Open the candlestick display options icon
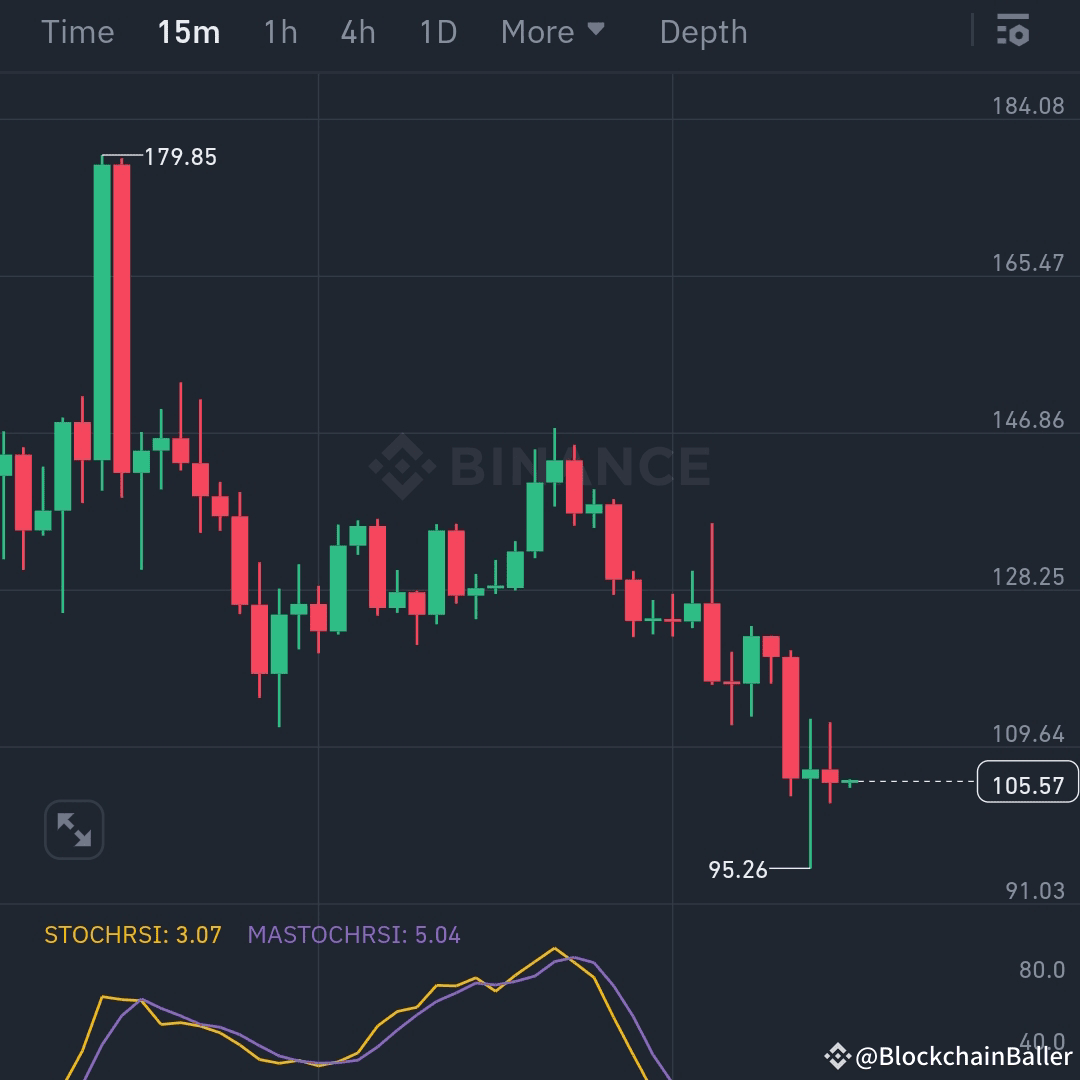Screen dimensions: 1080x1080 1014,31
